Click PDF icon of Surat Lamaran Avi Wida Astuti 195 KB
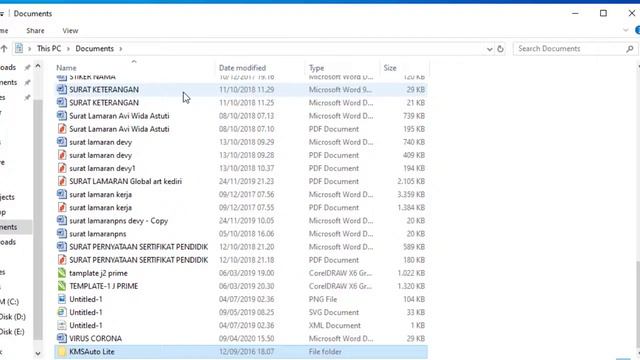The height and width of the screenshot is (360, 640). point(62,129)
